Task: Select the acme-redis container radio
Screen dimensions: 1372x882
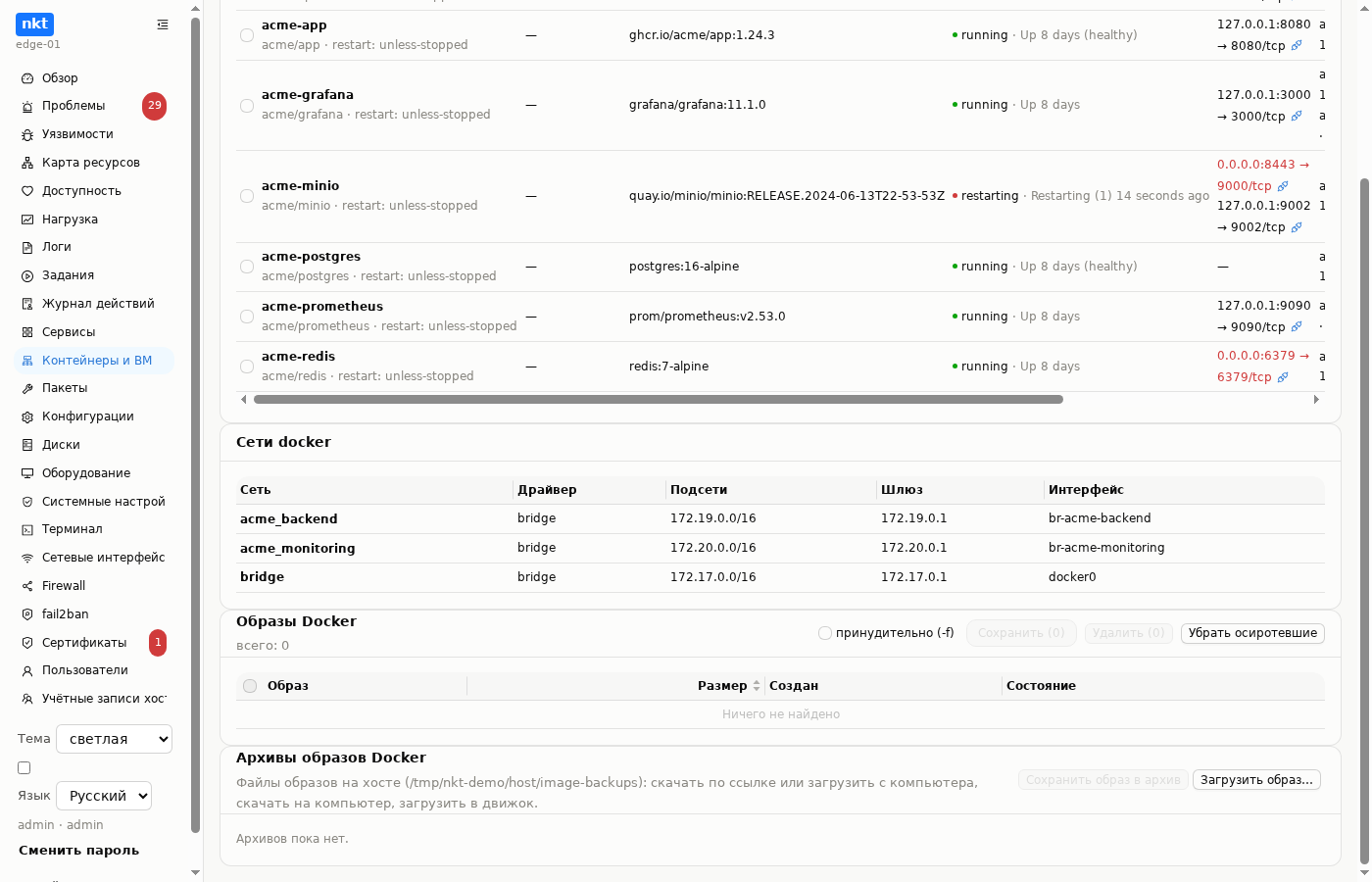Action: [x=247, y=367]
